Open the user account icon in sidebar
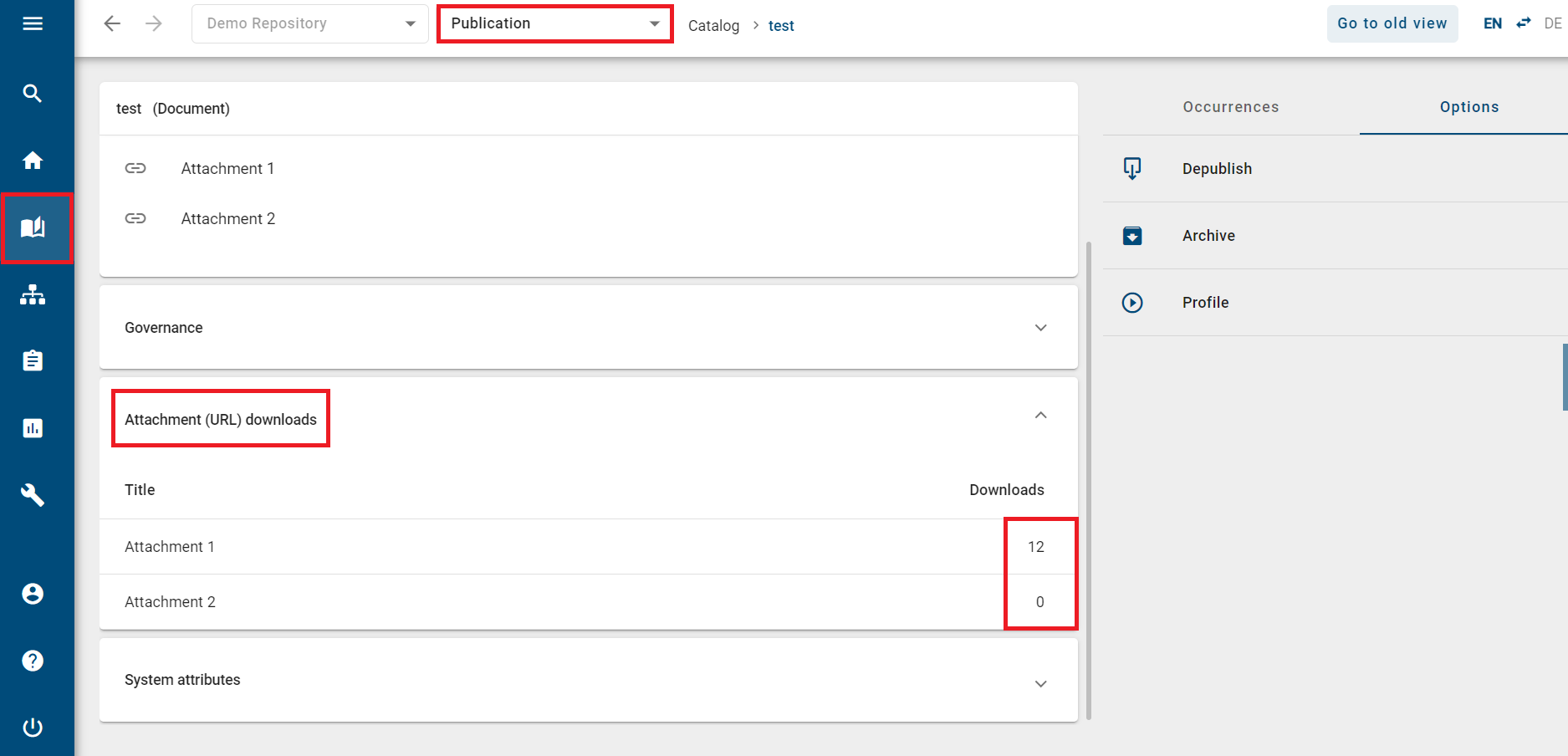Screen dimensions: 1568x756 pyautogui.click(x=33, y=593)
